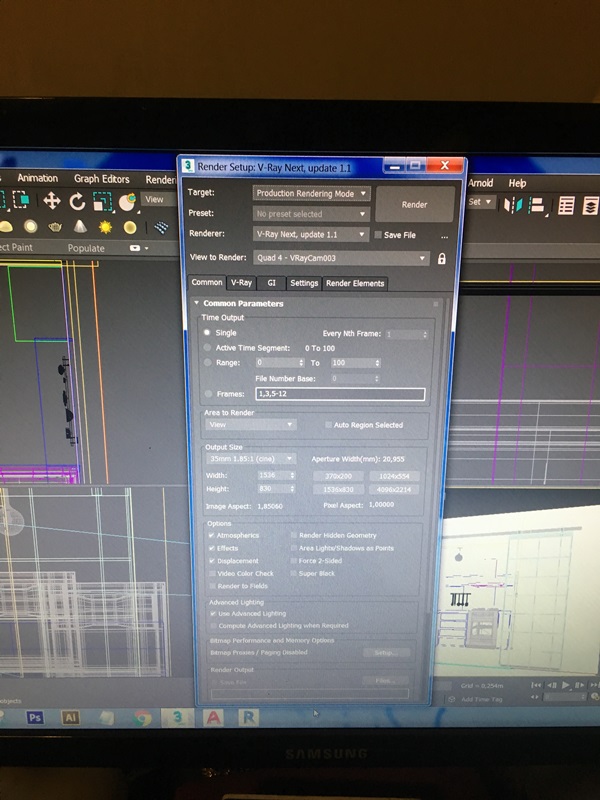The width and height of the screenshot is (600, 800).
Task: Click the yellow sun light icon
Action: pyautogui.click(x=105, y=227)
